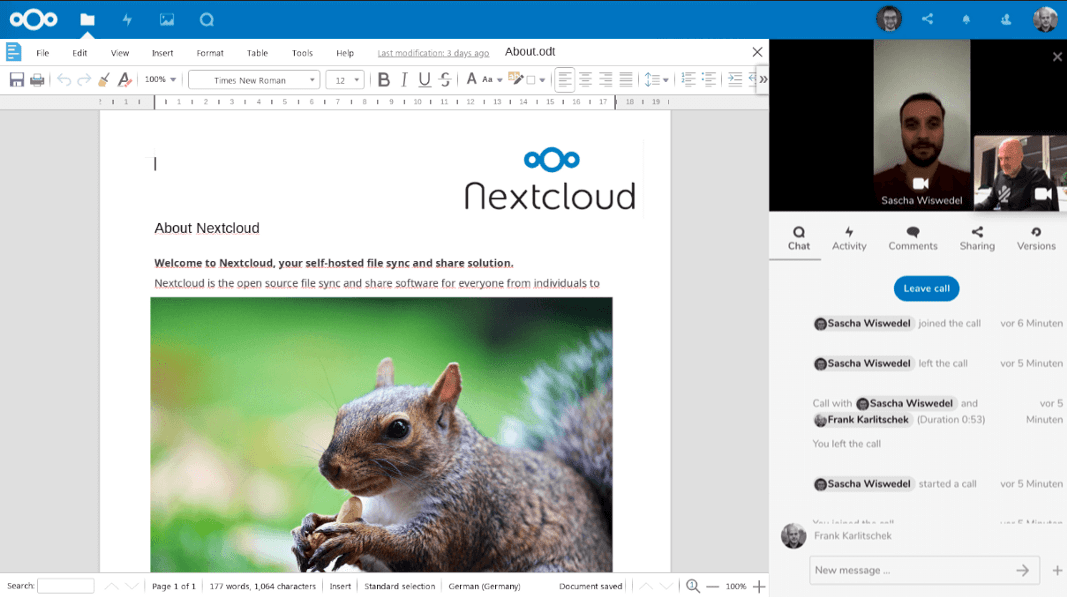
Task: Switch to the Comments tab
Action: 913,239
